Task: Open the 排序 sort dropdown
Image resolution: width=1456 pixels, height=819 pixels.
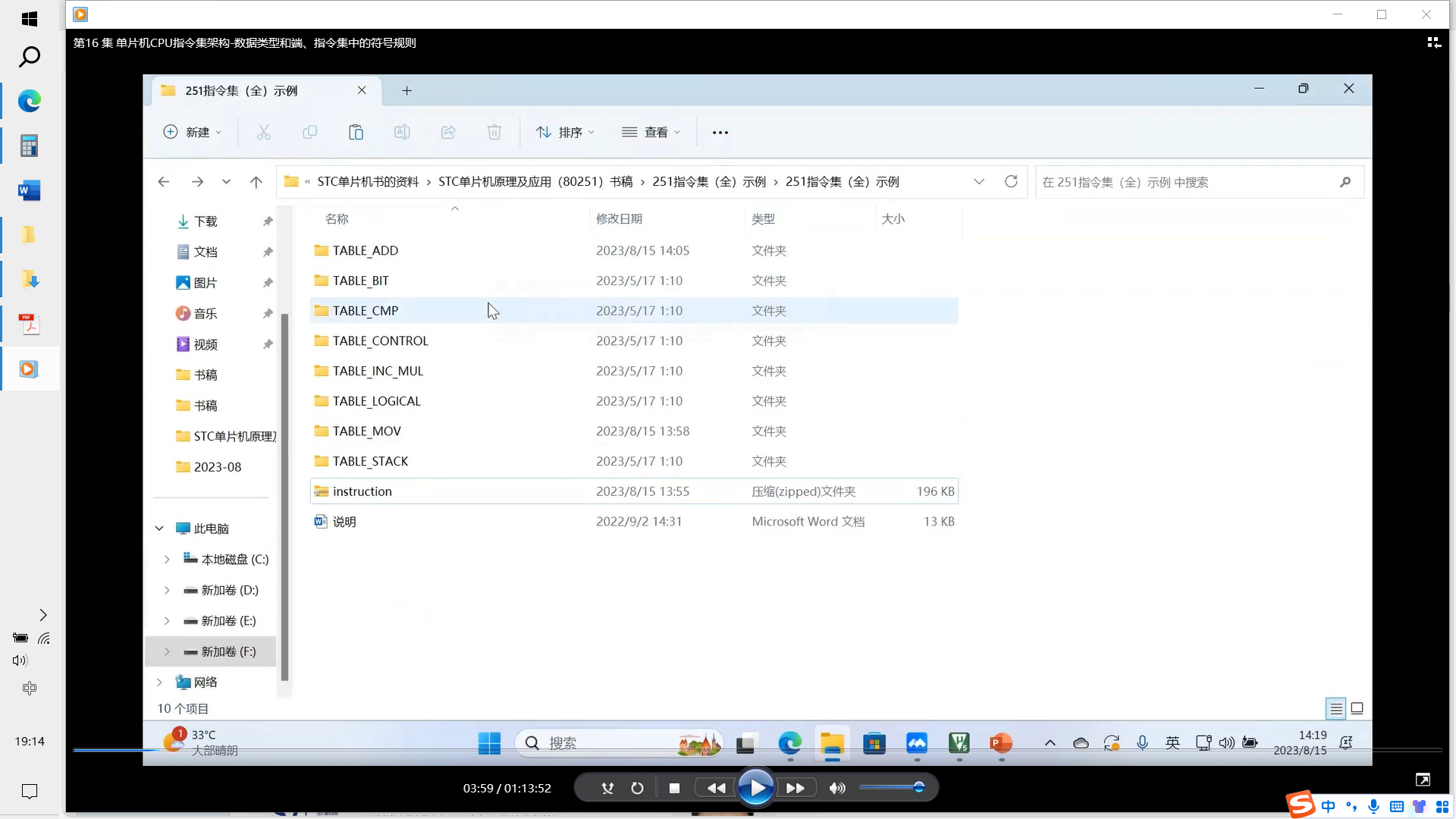Action: click(x=565, y=132)
